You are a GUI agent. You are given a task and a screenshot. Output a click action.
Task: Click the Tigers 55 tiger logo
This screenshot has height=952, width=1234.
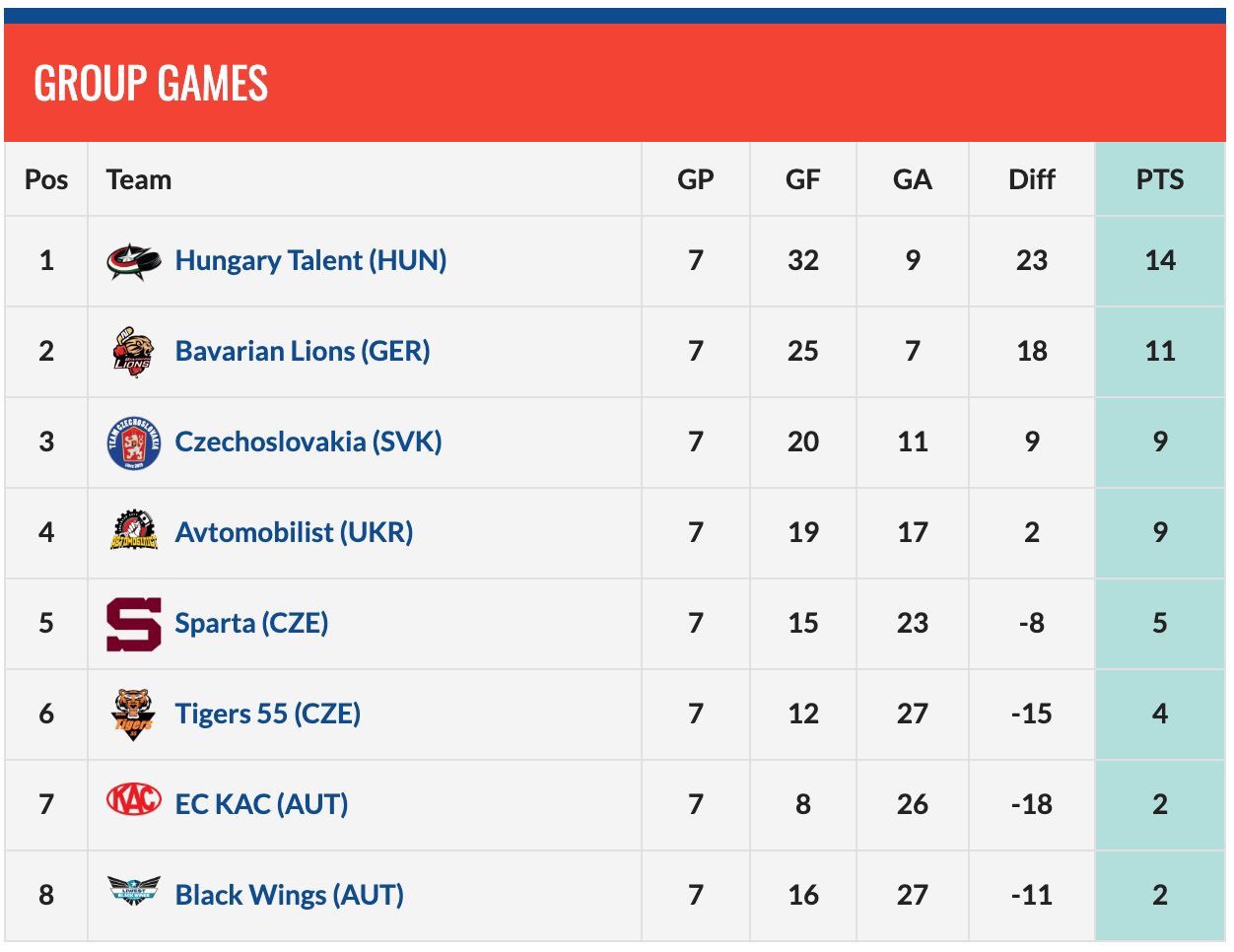tap(133, 714)
